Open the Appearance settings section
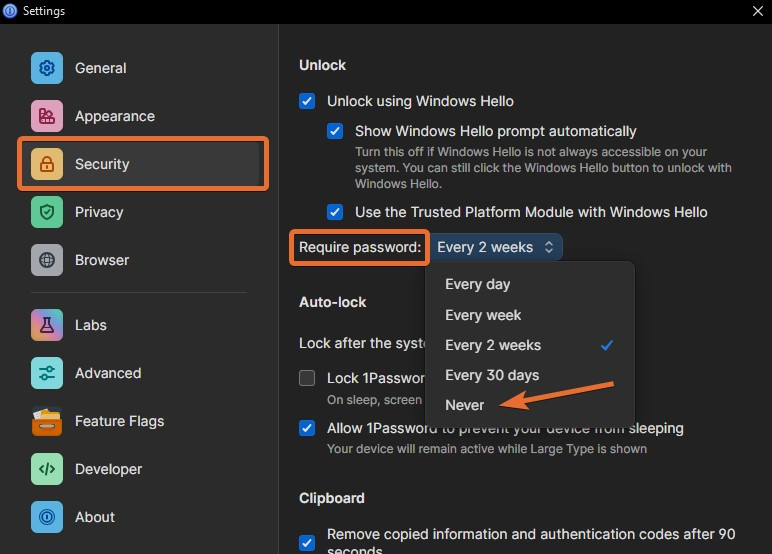 tap(115, 116)
